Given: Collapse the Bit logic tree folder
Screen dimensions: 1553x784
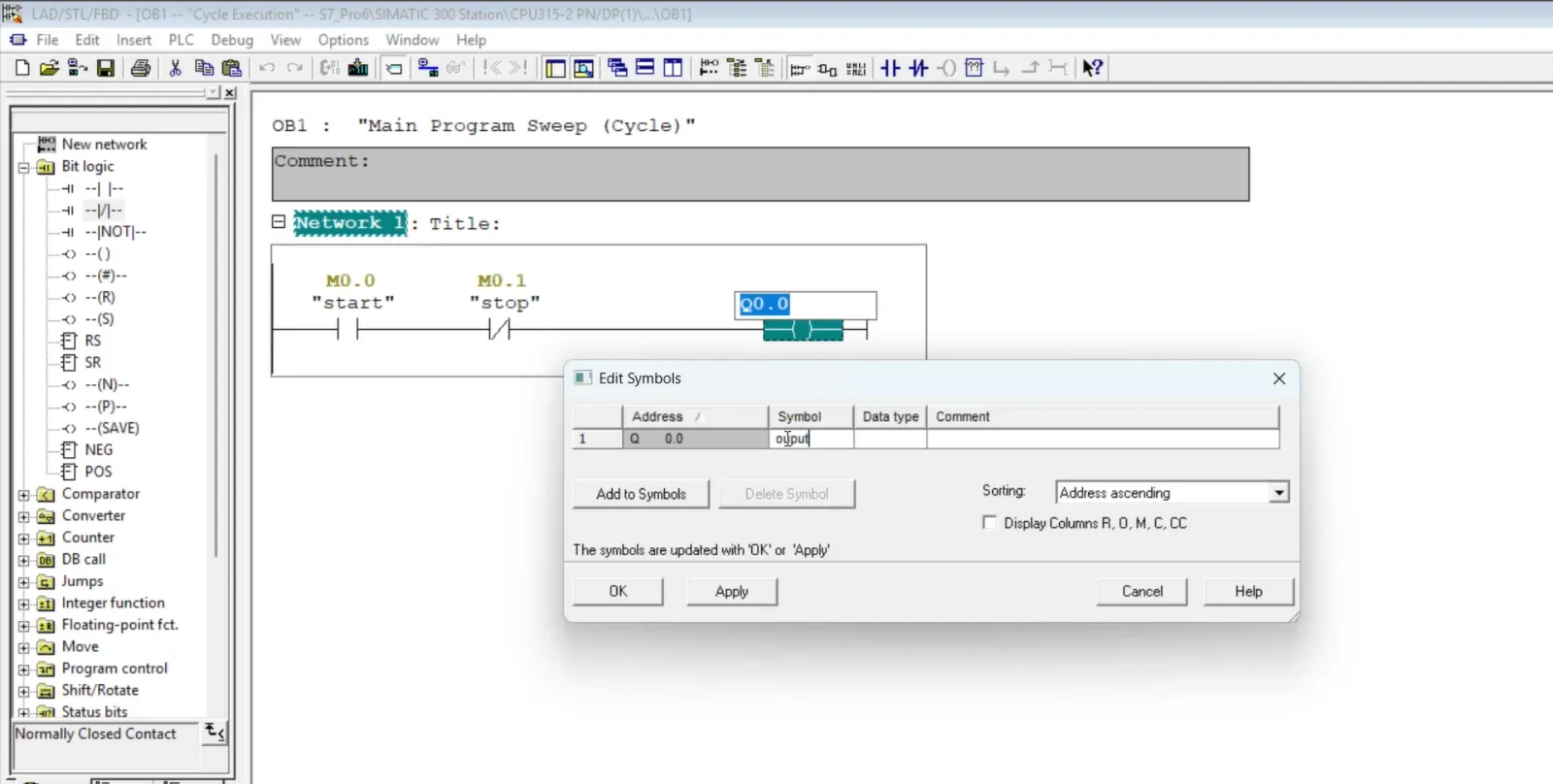Looking at the screenshot, I should (x=24, y=167).
